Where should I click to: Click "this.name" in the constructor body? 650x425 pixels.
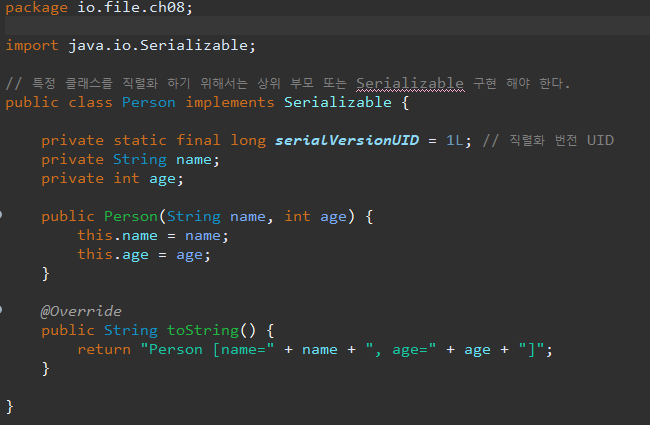(117, 235)
